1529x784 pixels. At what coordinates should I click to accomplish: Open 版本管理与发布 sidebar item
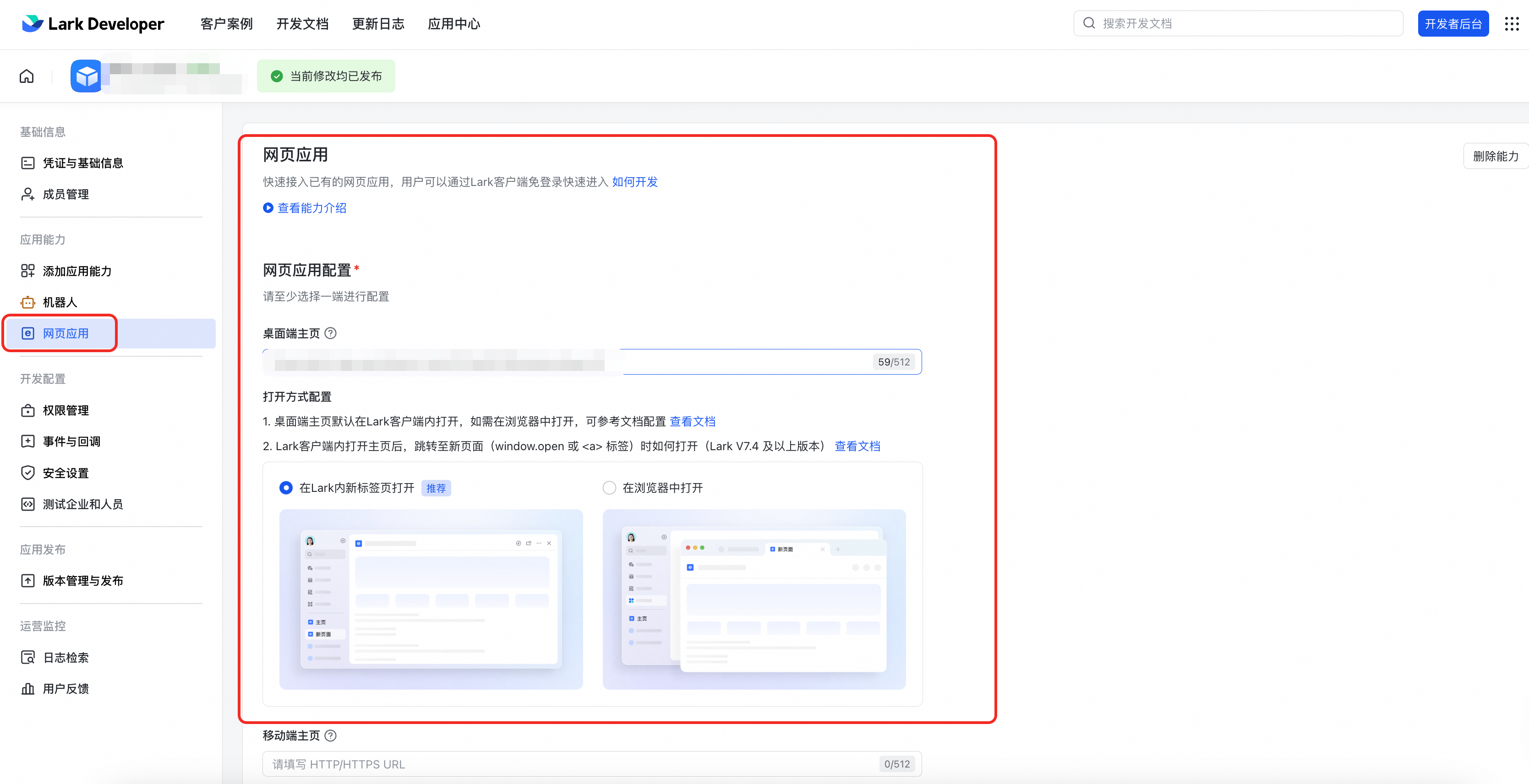[x=82, y=580]
